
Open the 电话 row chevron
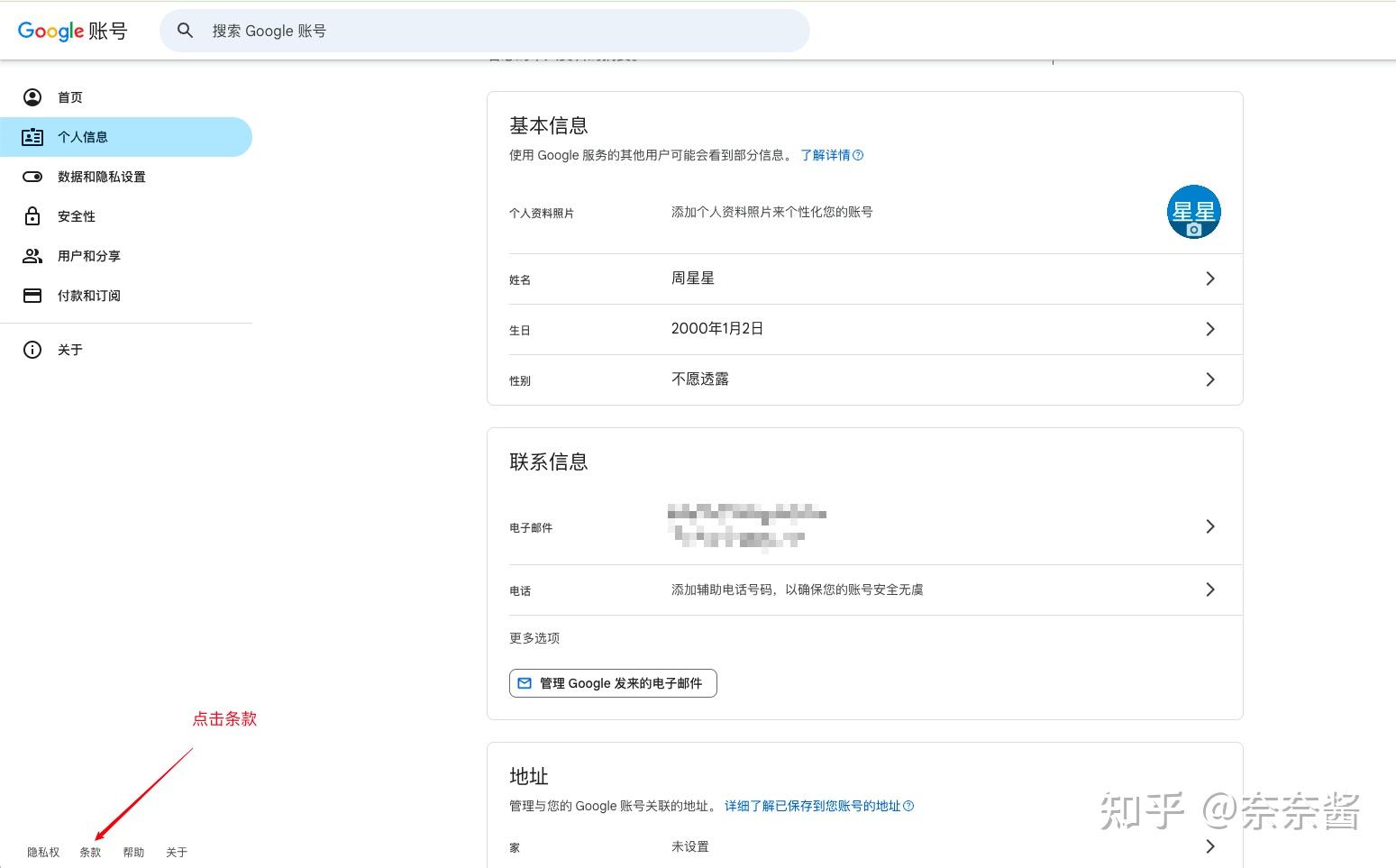point(1210,589)
